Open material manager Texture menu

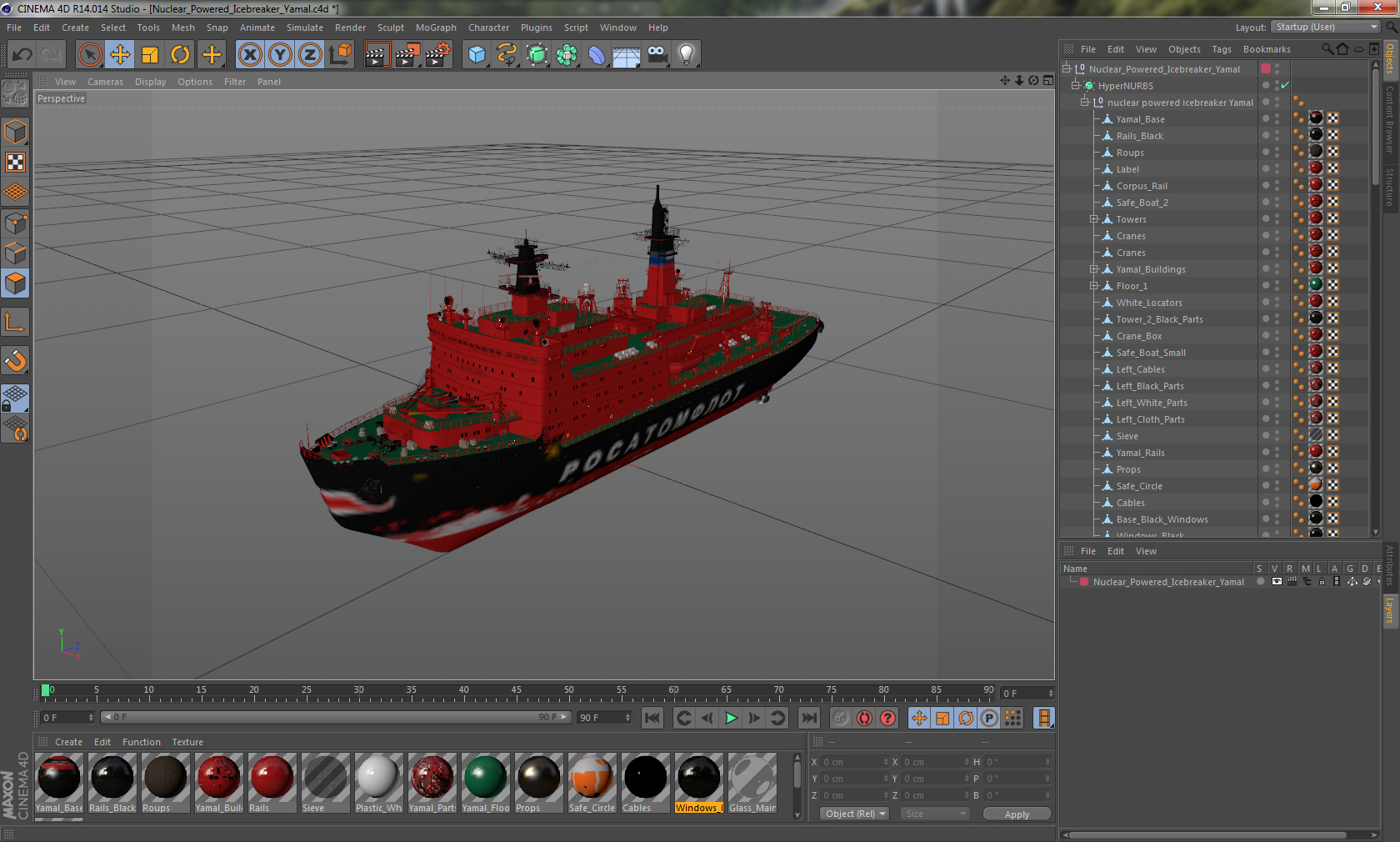point(187,742)
